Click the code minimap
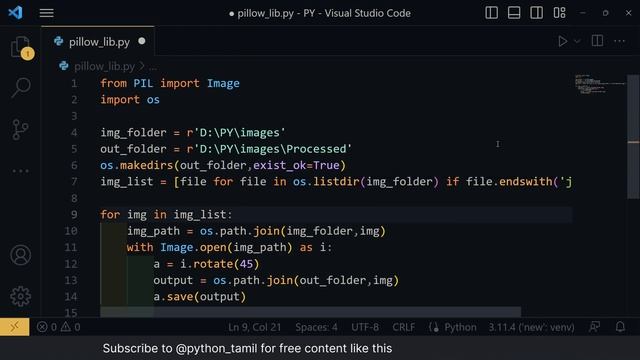This screenshot has width=640, height=360. (x=600, y=84)
